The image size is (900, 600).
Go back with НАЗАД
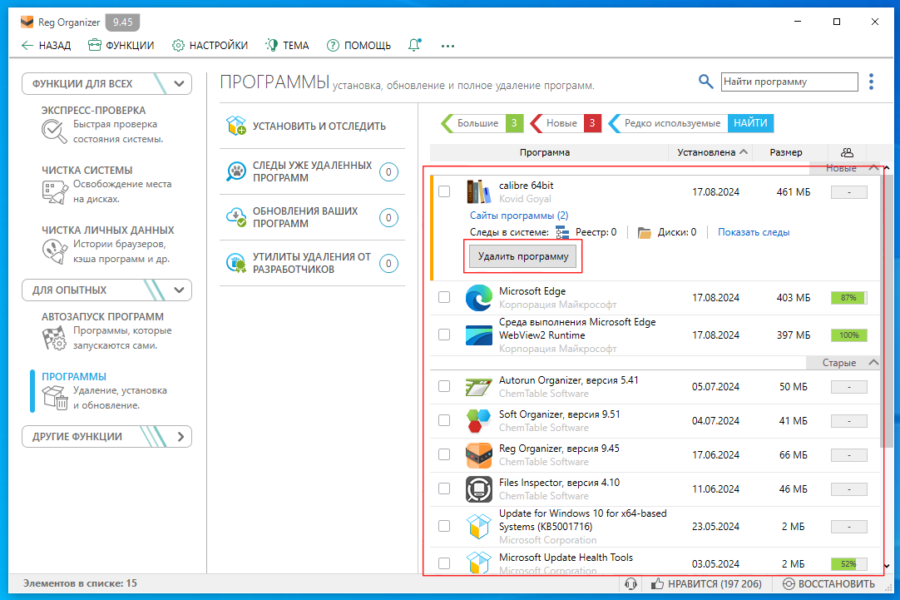click(x=46, y=45)
